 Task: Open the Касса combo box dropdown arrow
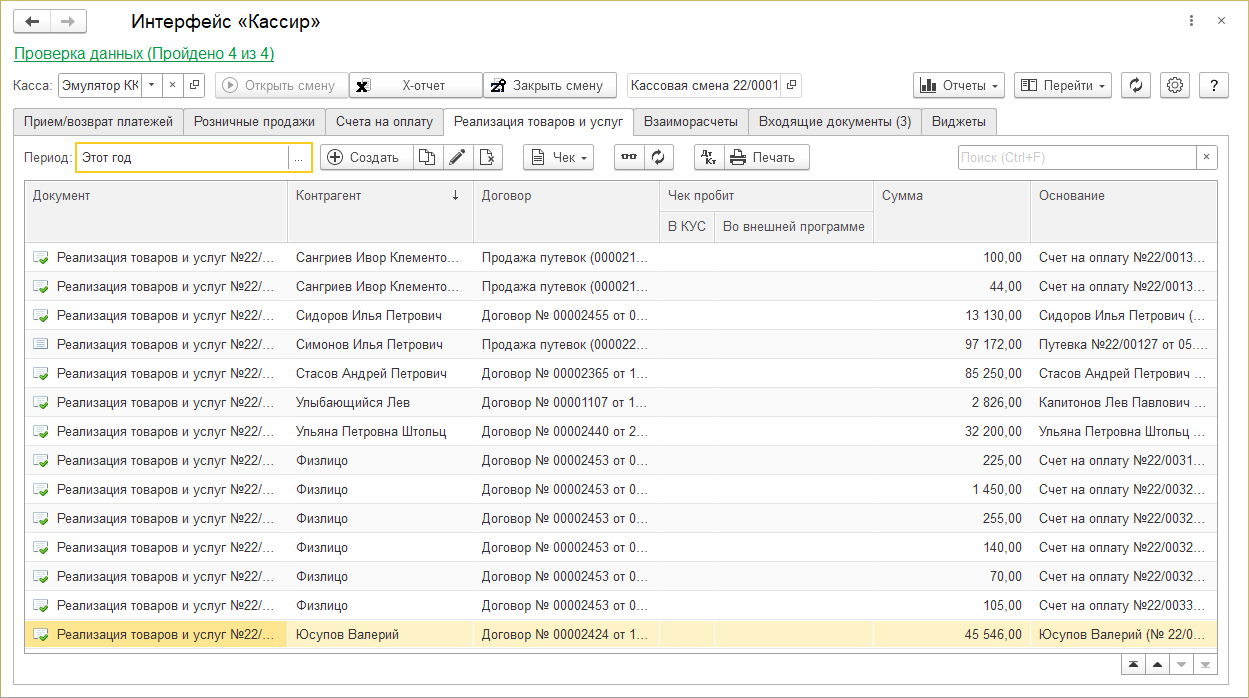tap(151, 85)
